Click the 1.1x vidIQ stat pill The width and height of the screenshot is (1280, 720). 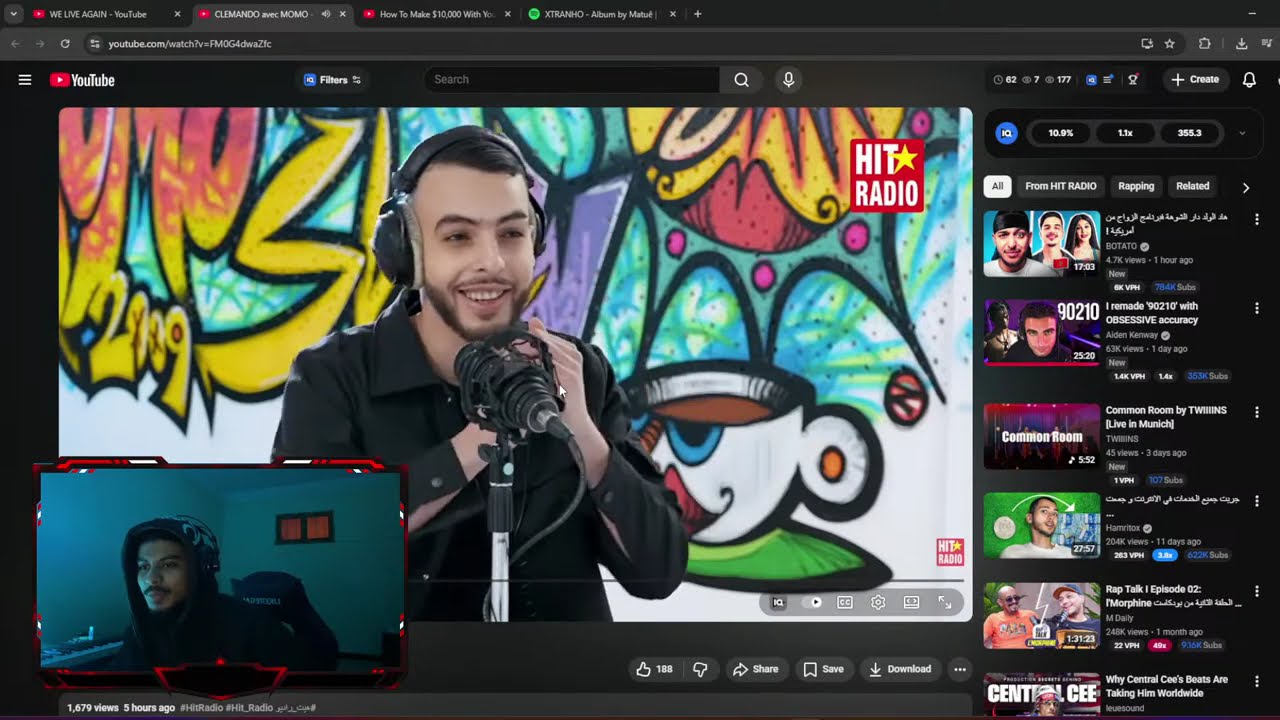click(1125, 133)
